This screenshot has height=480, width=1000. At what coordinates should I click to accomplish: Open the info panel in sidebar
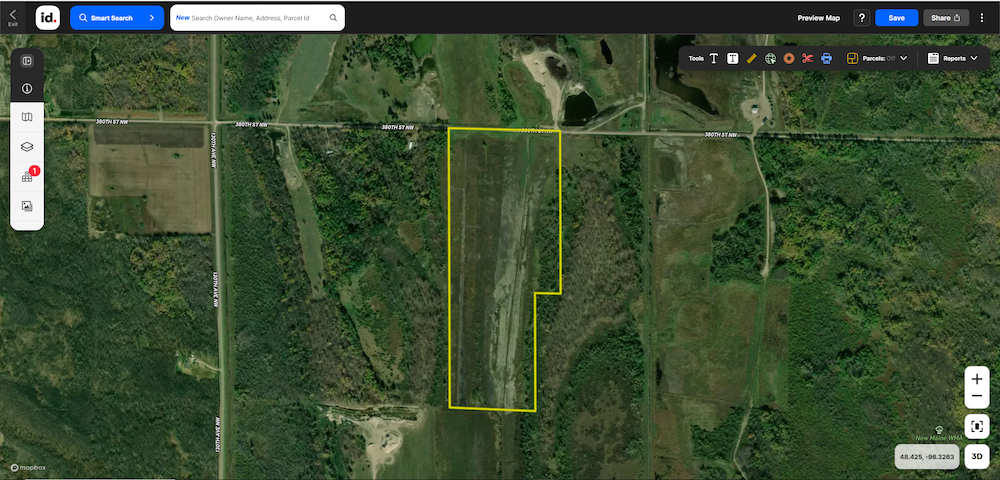click(x=27, y=88)
